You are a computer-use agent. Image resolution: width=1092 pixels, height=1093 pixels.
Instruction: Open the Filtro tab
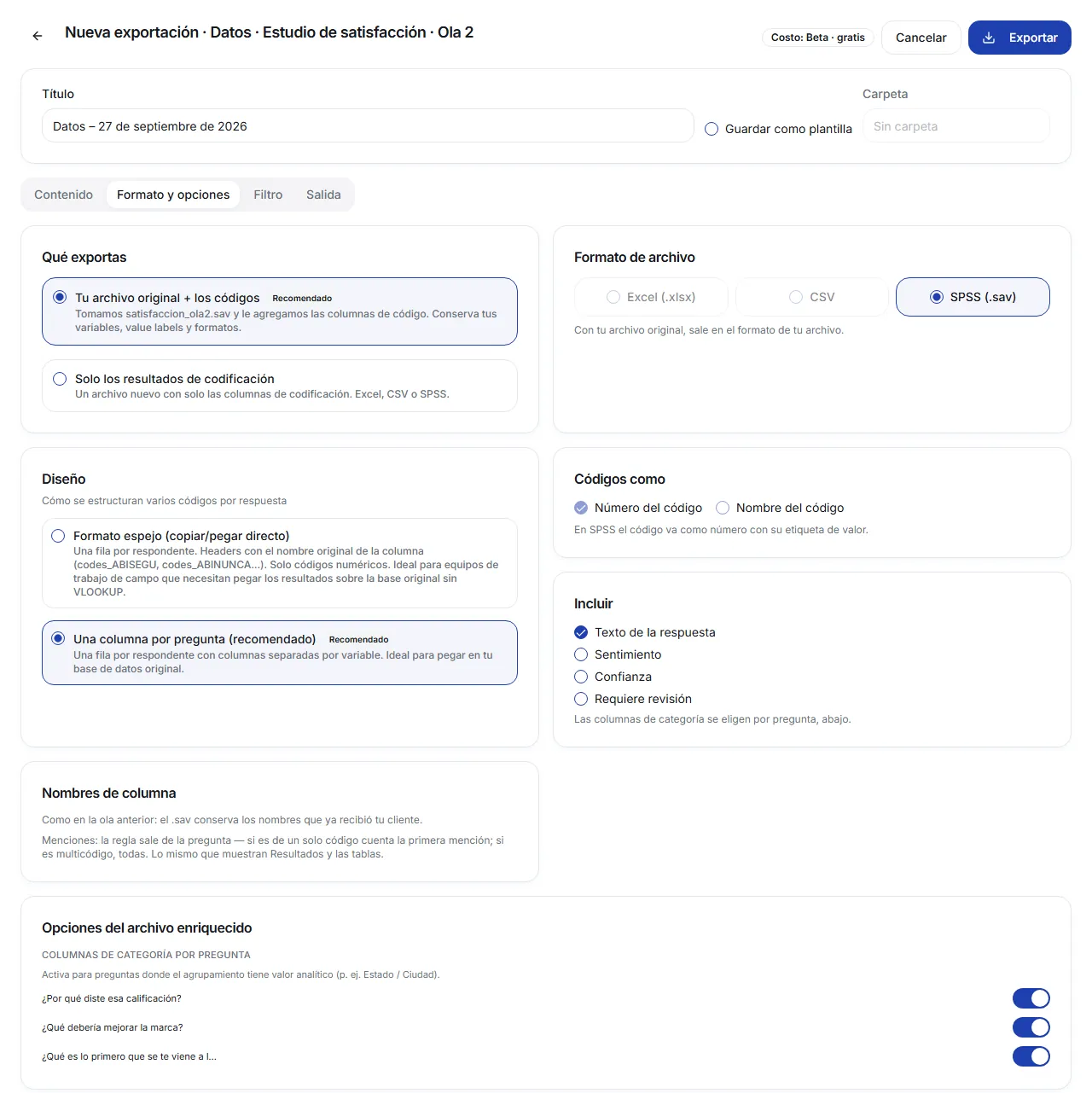point(268,195)
